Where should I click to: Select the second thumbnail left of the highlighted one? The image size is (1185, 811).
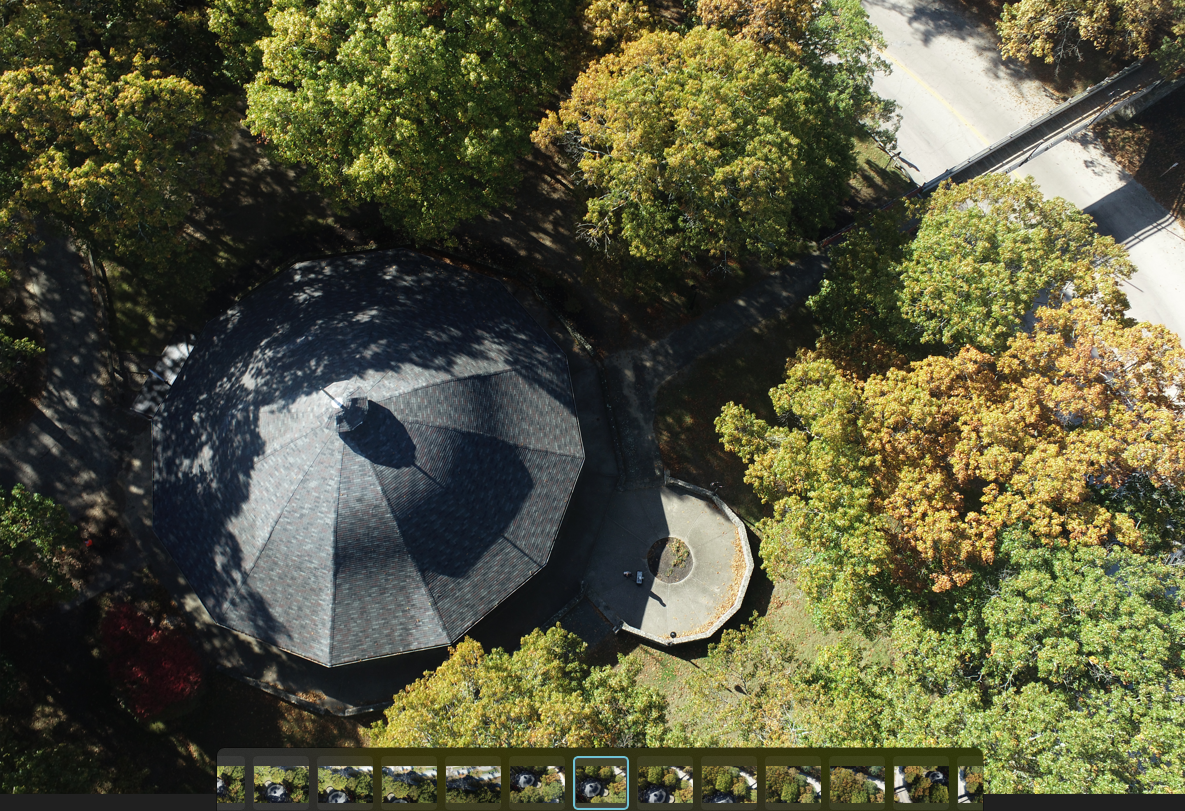click(x=473, y=784)
